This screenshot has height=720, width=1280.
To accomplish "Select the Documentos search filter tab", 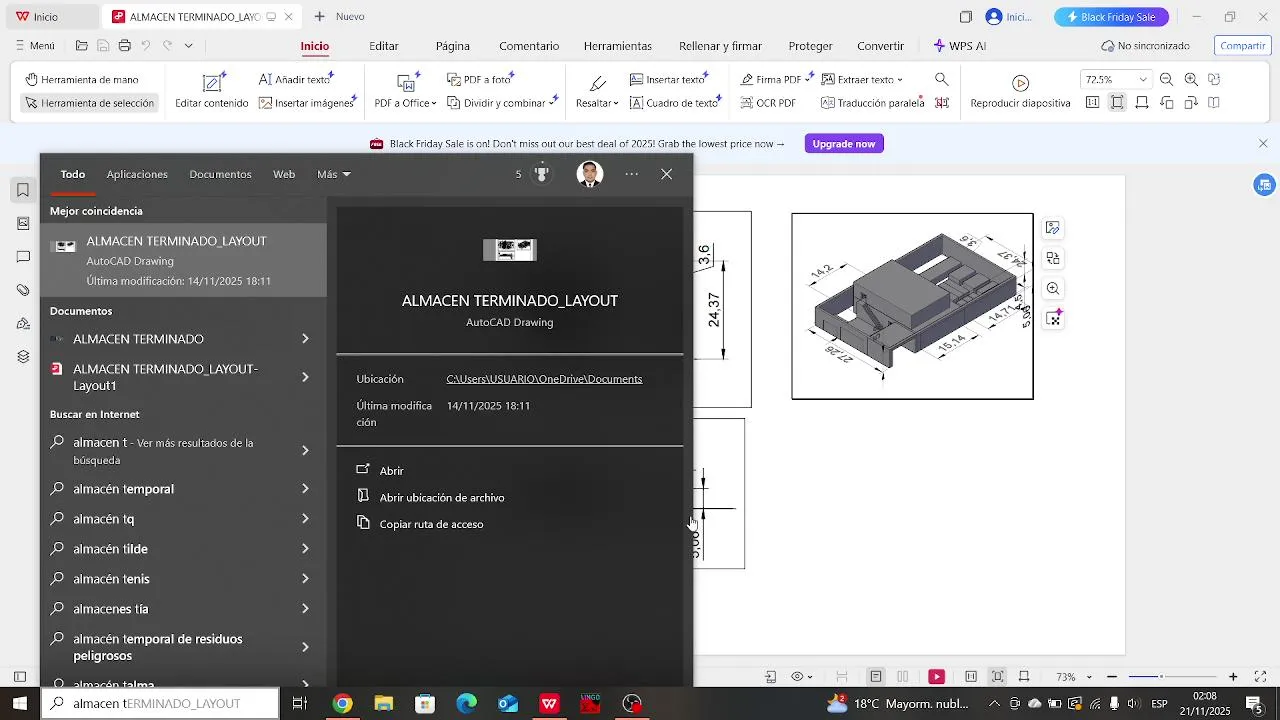I will pos(220,174).
